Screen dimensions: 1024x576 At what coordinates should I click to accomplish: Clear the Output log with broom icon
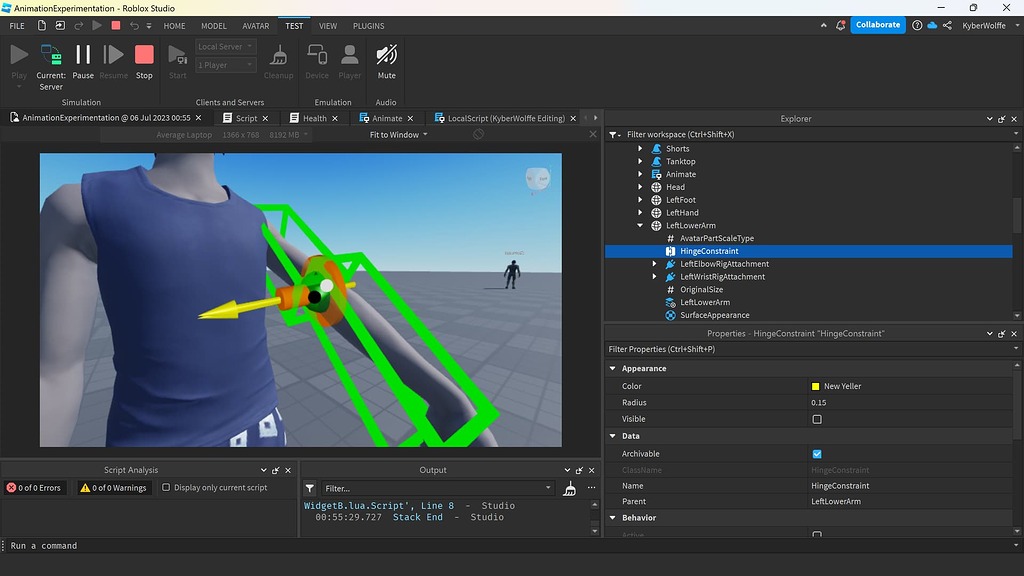click(x=568, y=488)
